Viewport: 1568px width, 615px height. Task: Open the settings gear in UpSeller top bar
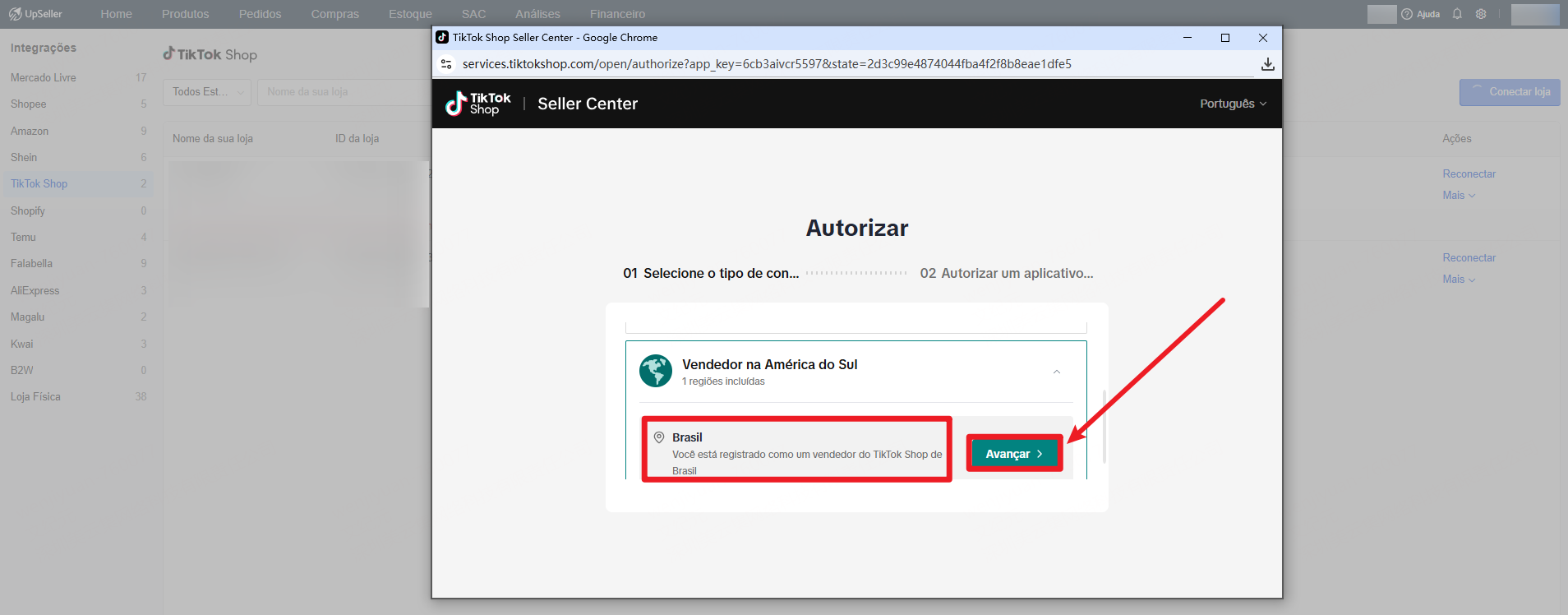(x=1481, y=14)
